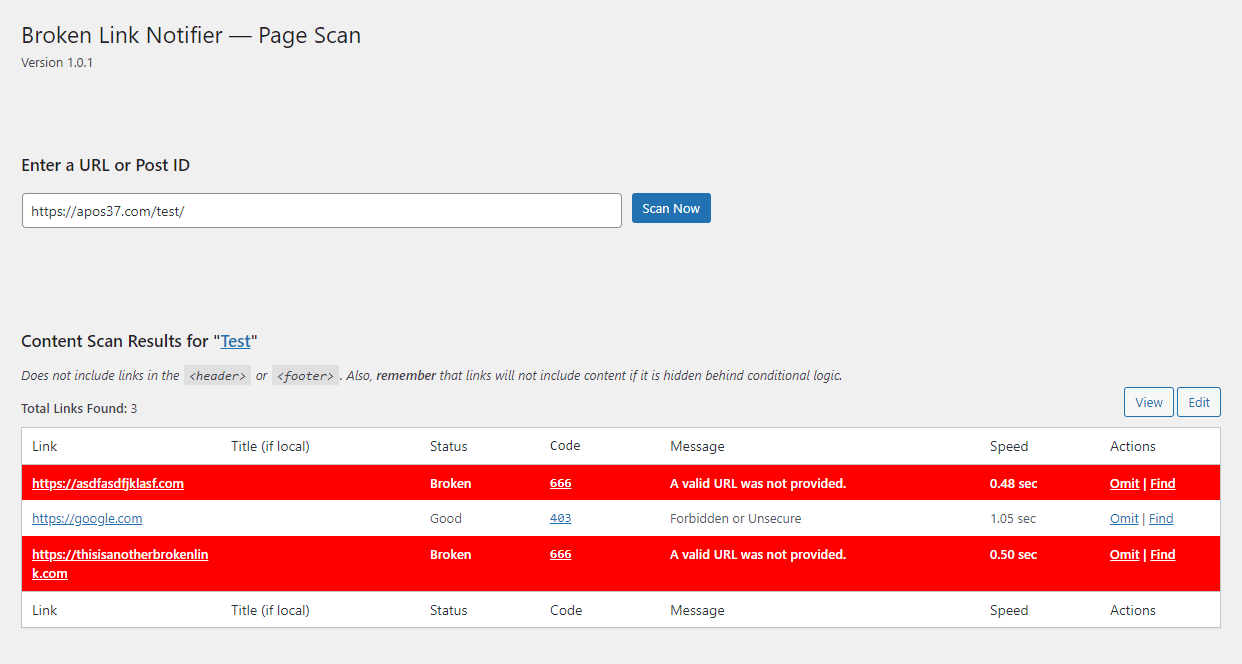The width and height of the screenshot is (1242, 664).
Task: Click the Message column header in table footer
Action: coord(697,610)
